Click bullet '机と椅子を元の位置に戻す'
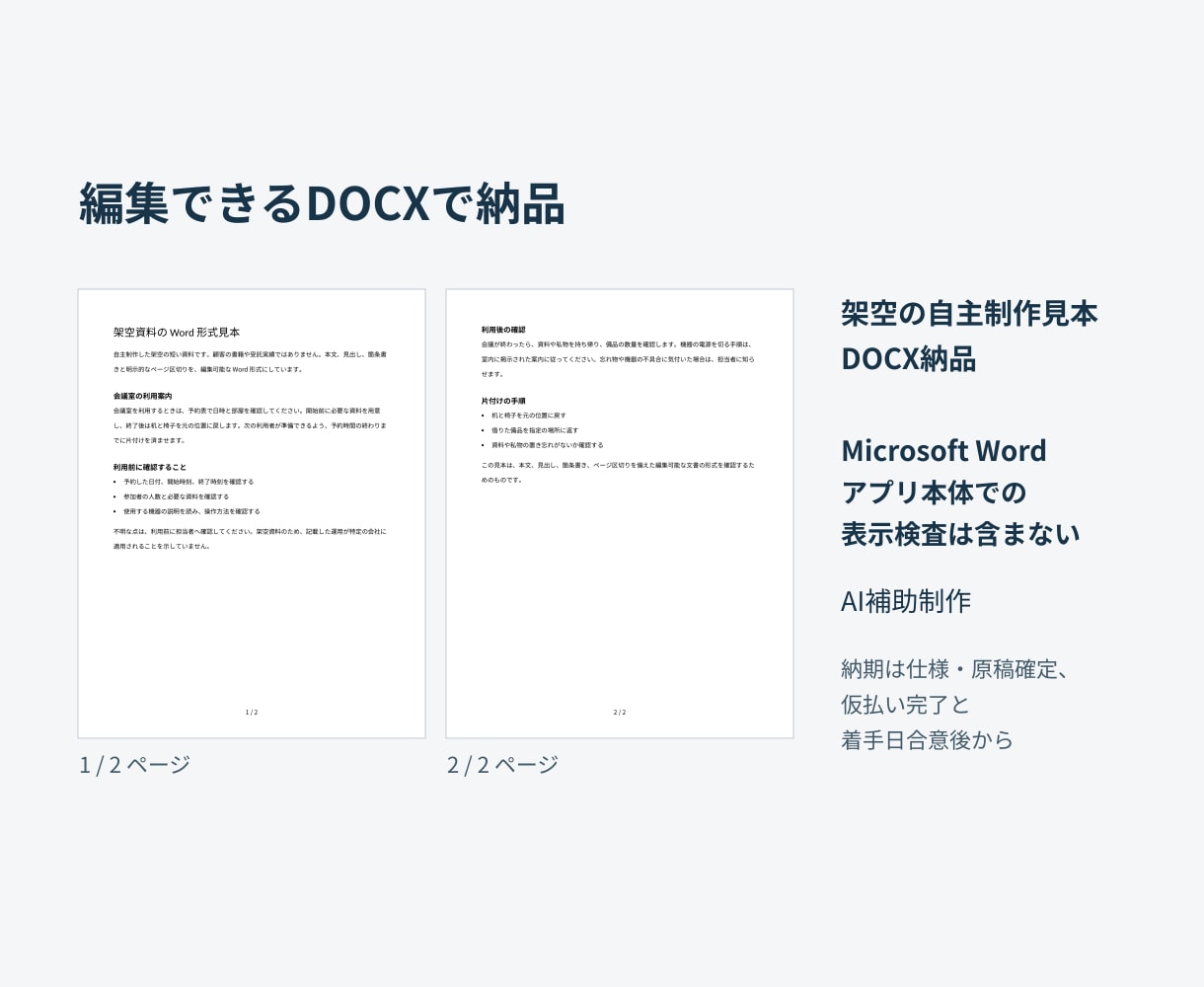The width and height of the screenshot is (1204, 987). (529, 416)
